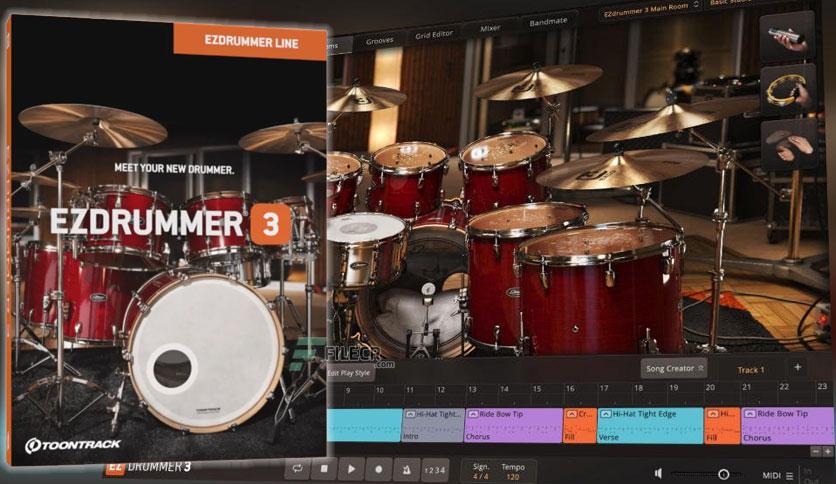The width and height of the screenshot is (836, 484).
Task: Open dropdown arrow on first Chorus Ride Bow Tip block
Action: point(473,414)
